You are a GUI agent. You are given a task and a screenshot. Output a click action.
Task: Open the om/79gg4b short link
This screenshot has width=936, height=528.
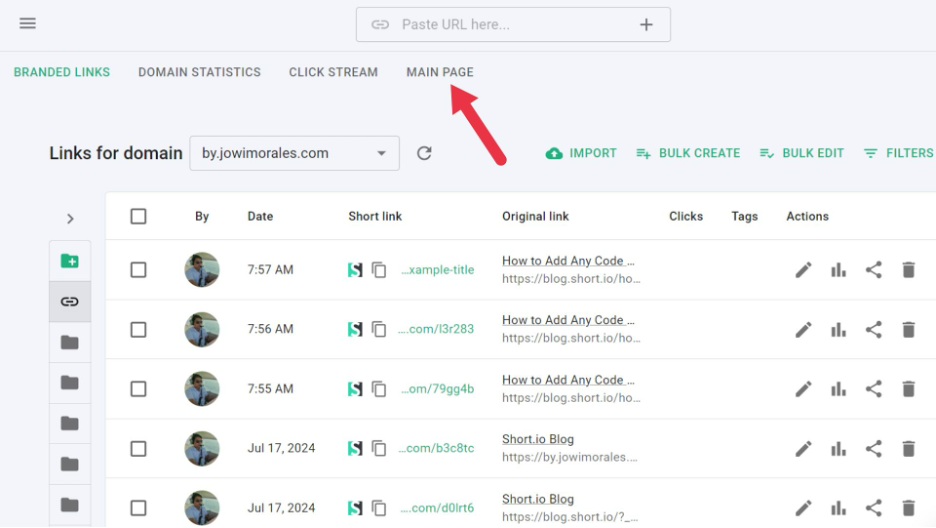coord(438,389)
